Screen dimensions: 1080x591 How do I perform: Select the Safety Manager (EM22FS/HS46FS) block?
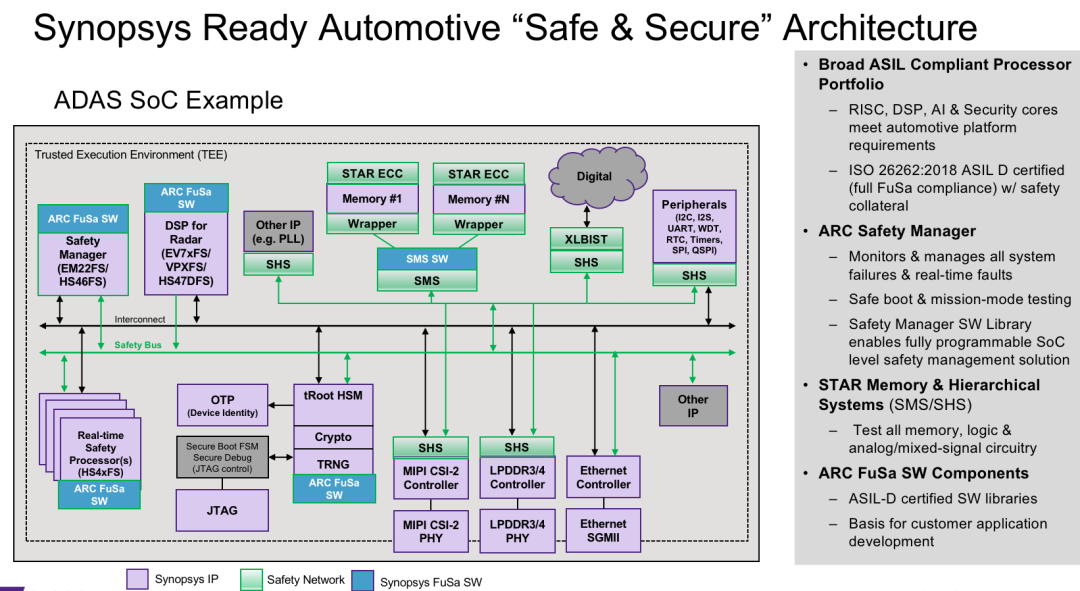83,264
